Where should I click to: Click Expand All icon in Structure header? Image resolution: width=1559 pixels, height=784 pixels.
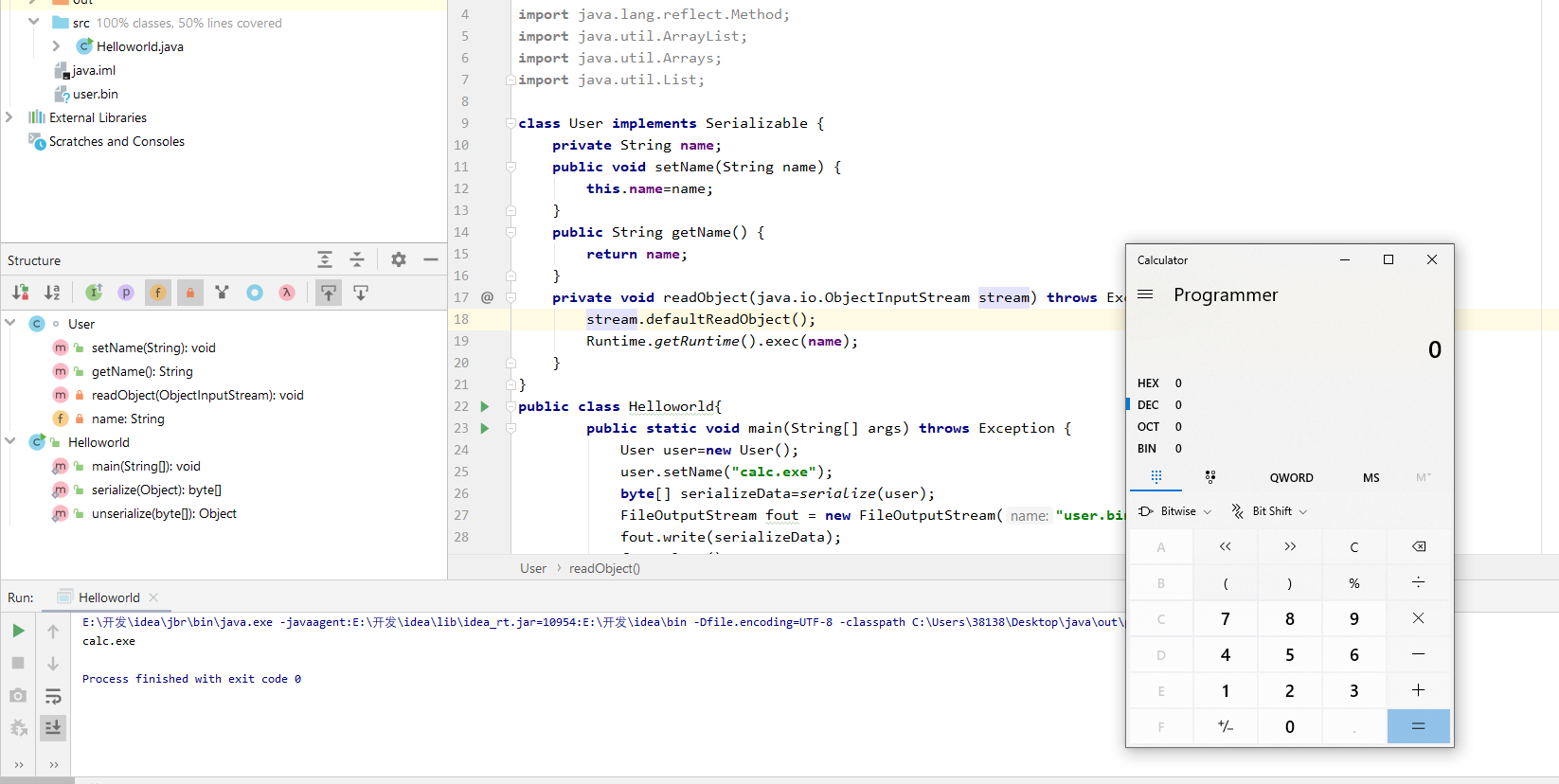pos(325,259)
